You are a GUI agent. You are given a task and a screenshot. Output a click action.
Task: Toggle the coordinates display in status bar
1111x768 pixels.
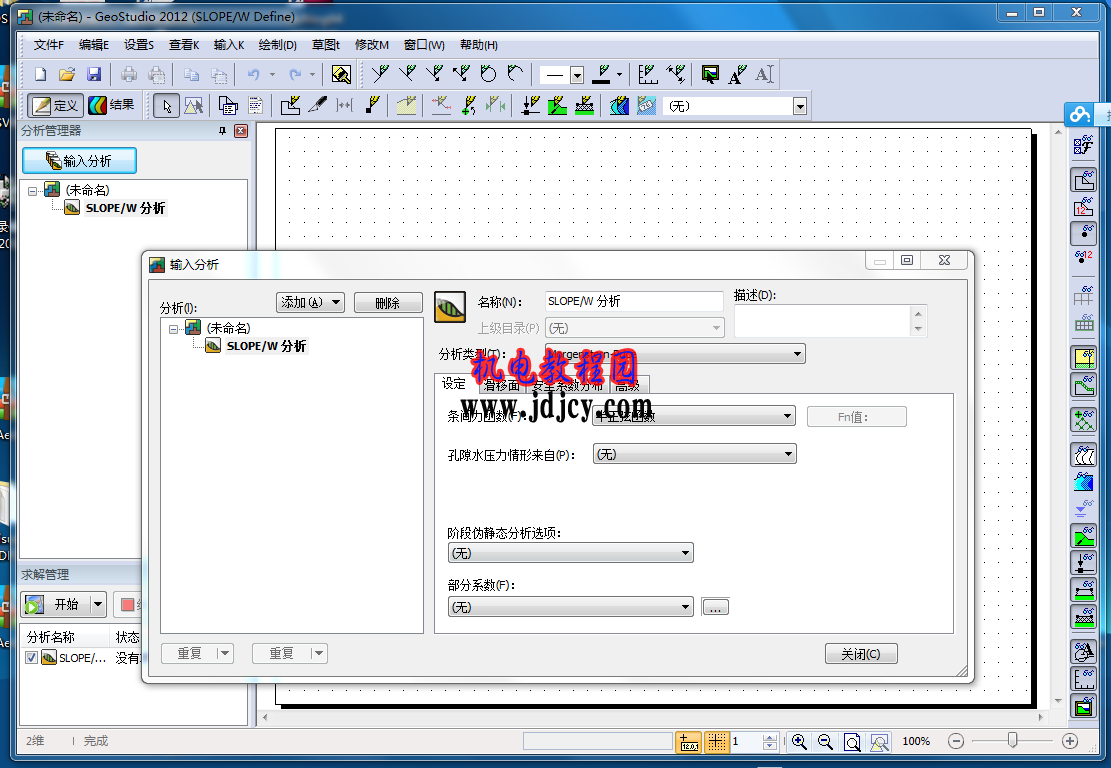click(x=689, y=741)
